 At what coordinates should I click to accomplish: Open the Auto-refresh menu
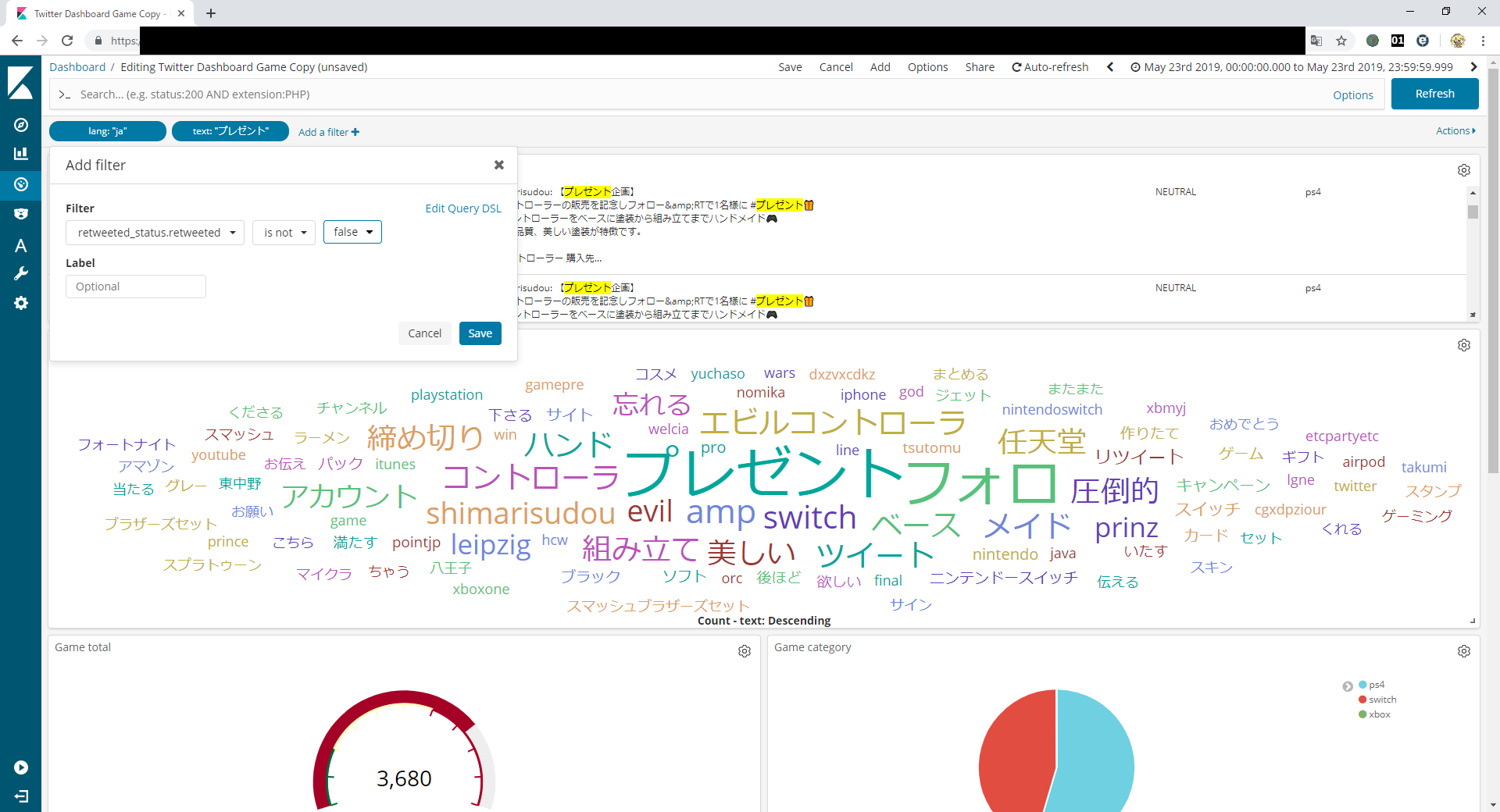[1050, 67]
